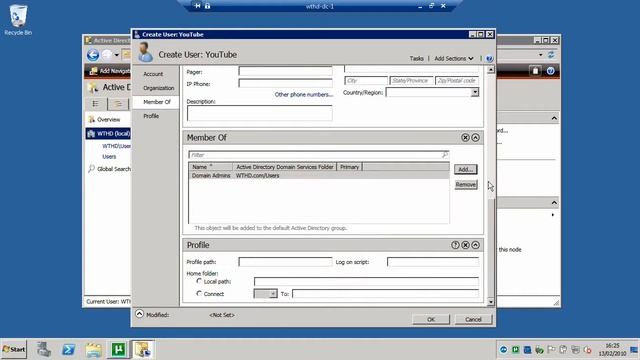Click the clock in system tray
Image resolution: width=640 pixels, height=360 pixels.
(612, 349)
